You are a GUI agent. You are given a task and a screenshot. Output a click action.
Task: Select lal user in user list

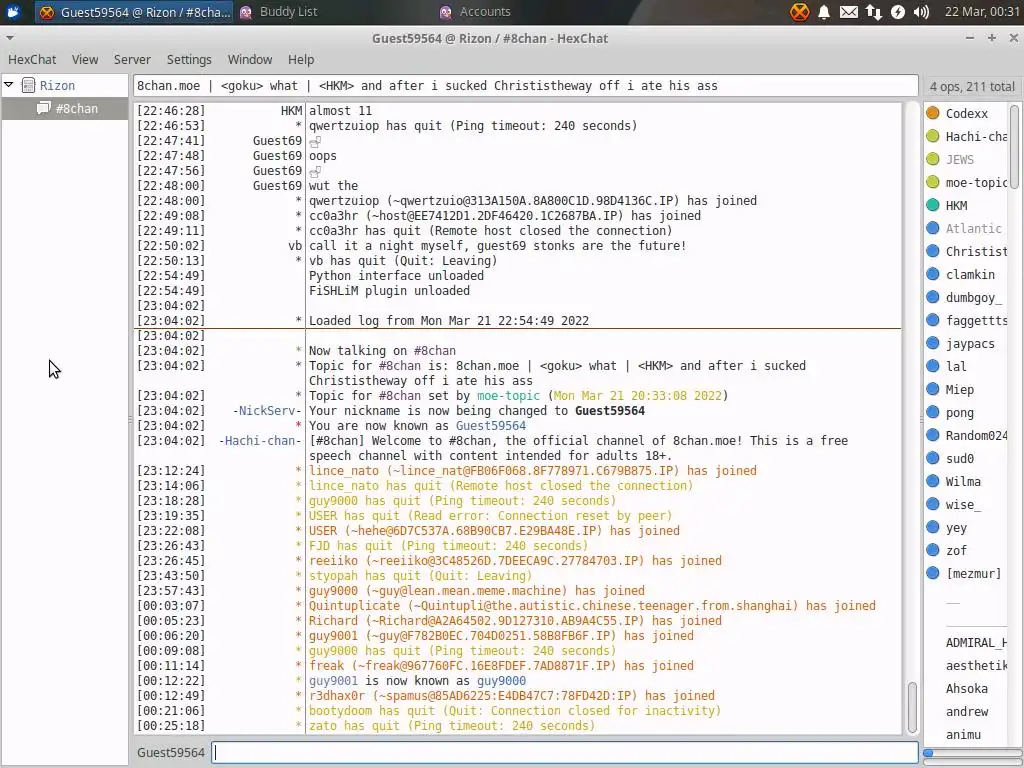coord(955,366)
